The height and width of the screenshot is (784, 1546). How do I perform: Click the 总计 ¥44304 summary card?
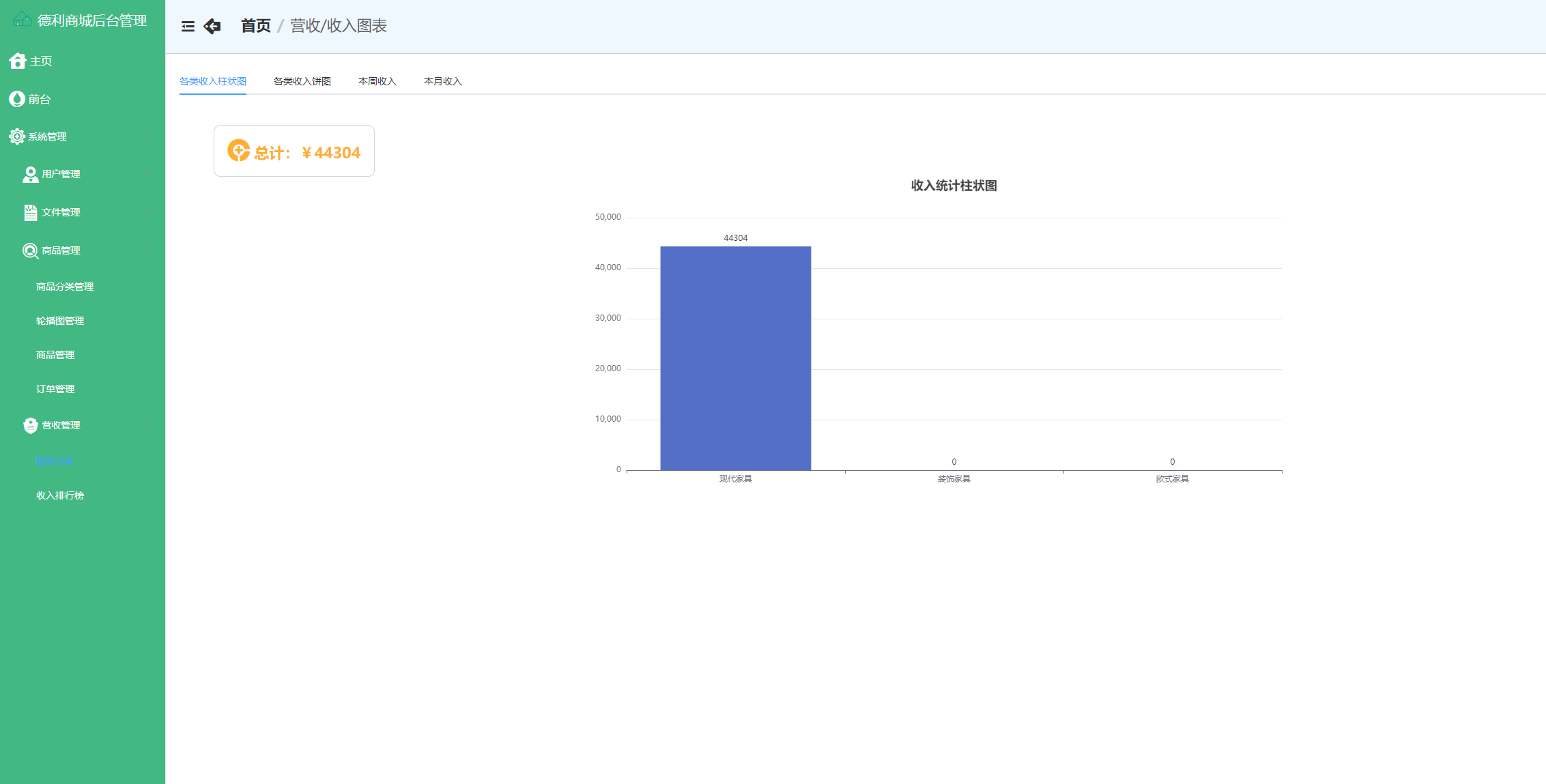pyautogui.click(x=294, y=151)
